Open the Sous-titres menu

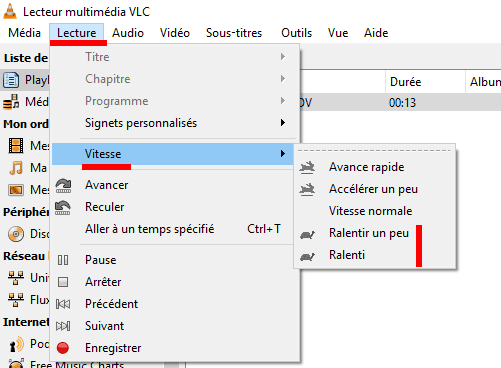[234, 33]
